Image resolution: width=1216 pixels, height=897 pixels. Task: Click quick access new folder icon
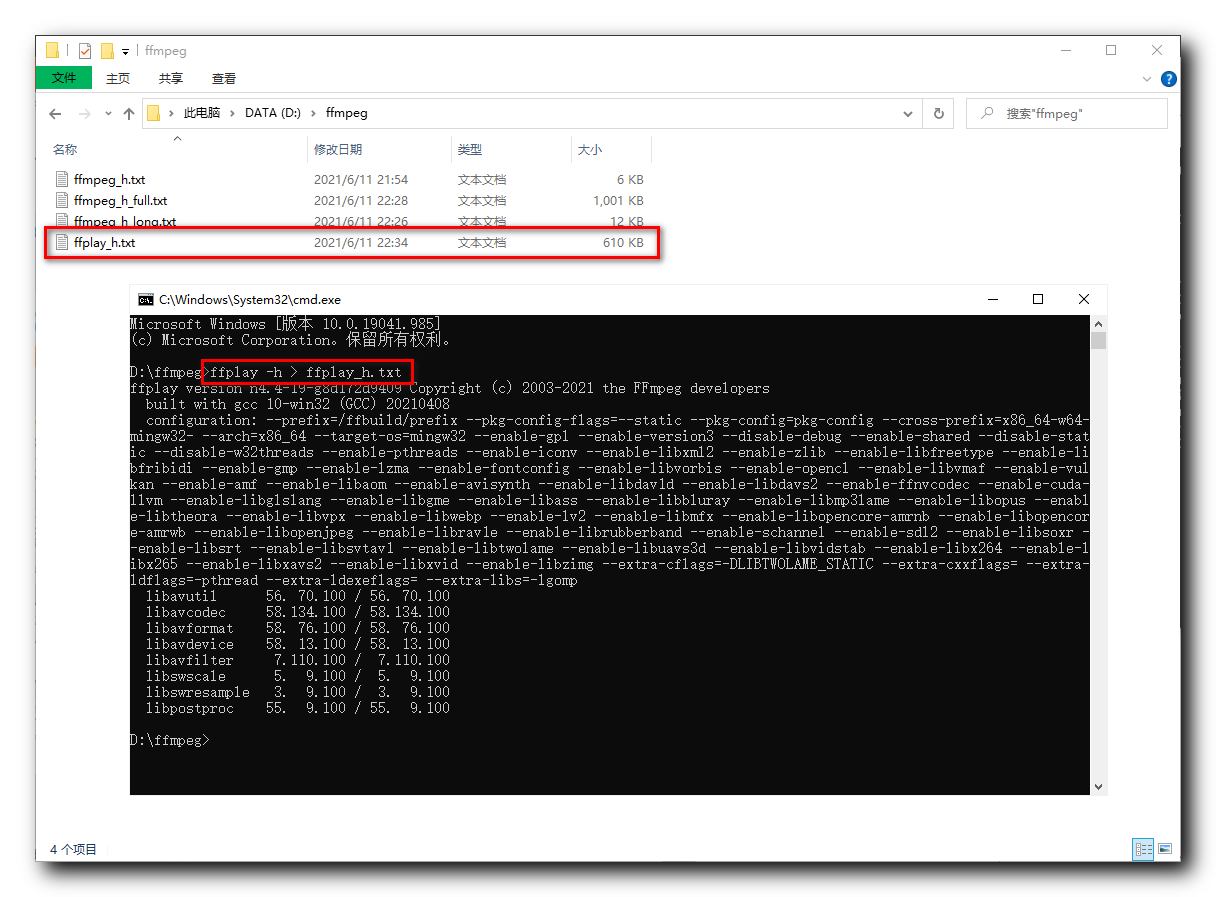(107, 51)
